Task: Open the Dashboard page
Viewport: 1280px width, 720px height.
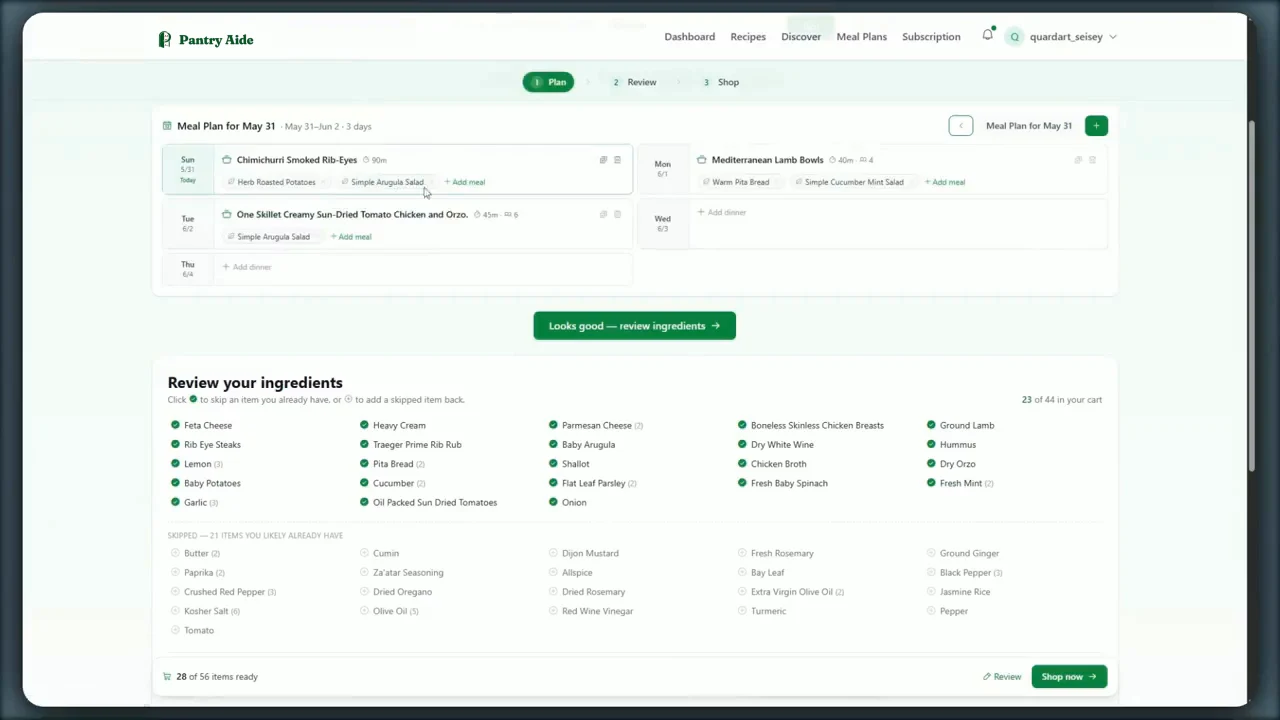Action: [x=690, y=37]
